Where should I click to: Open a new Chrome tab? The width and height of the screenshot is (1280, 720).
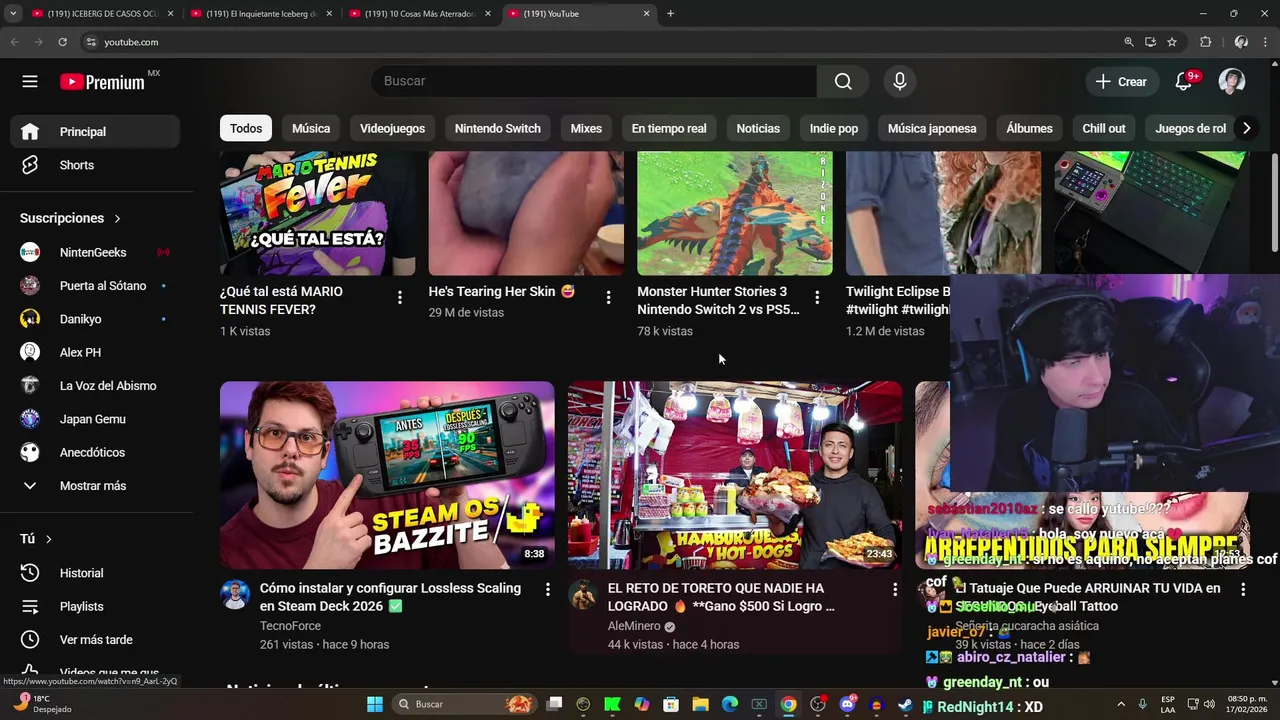(670, 14)
